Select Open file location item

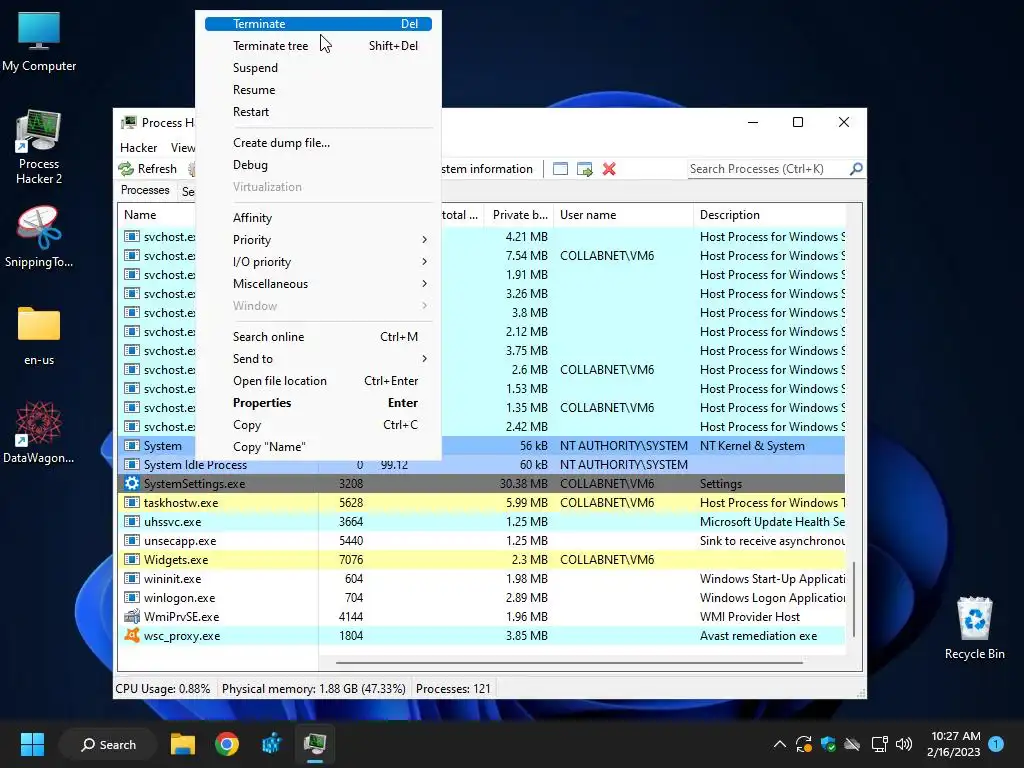(x=318, y=381)
